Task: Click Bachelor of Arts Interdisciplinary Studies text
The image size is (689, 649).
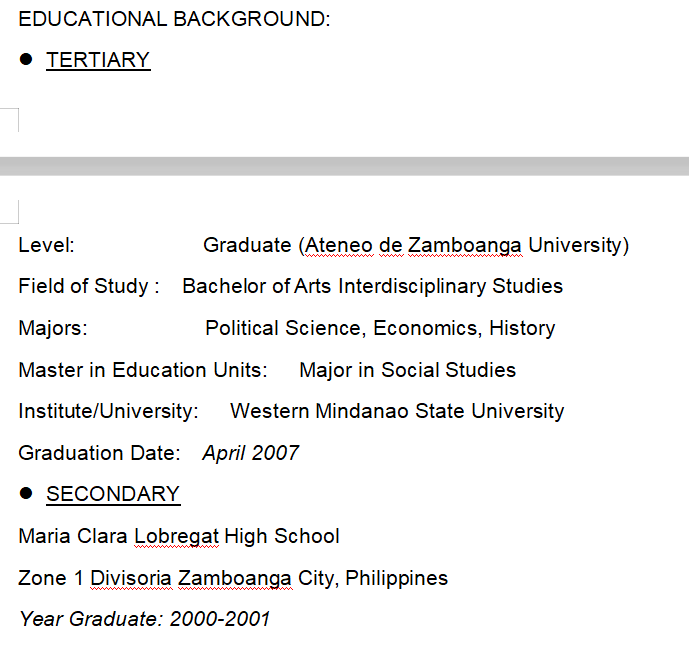Action: (372, 287)
